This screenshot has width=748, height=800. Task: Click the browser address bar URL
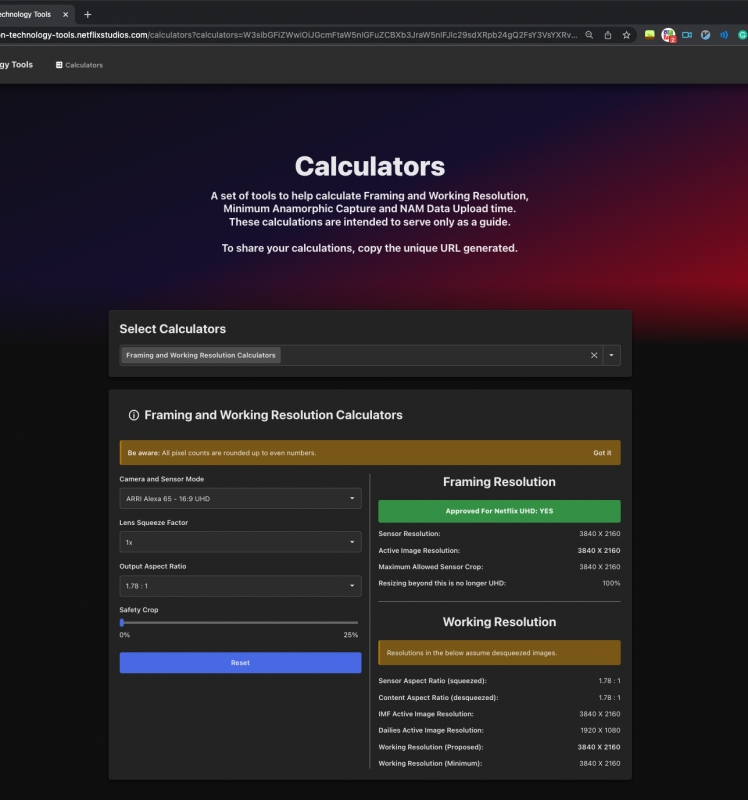[x=288, y=35]
